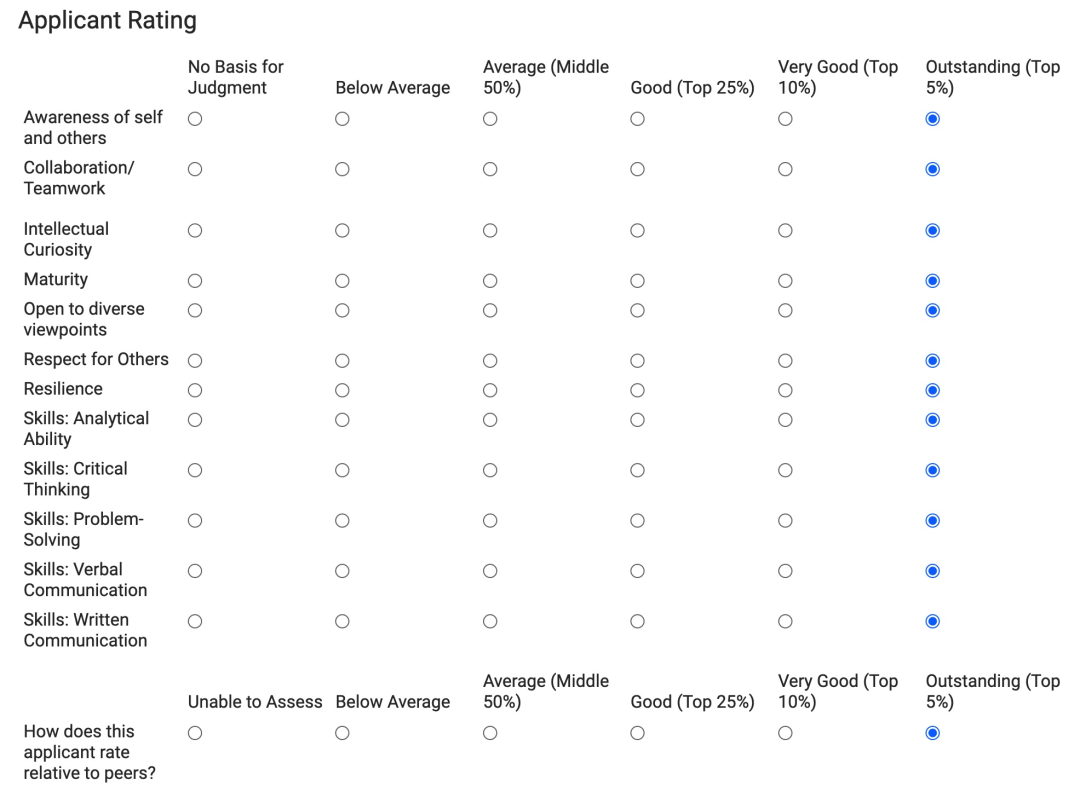Choose Unable to Assess for peer rating

(195, 733)
